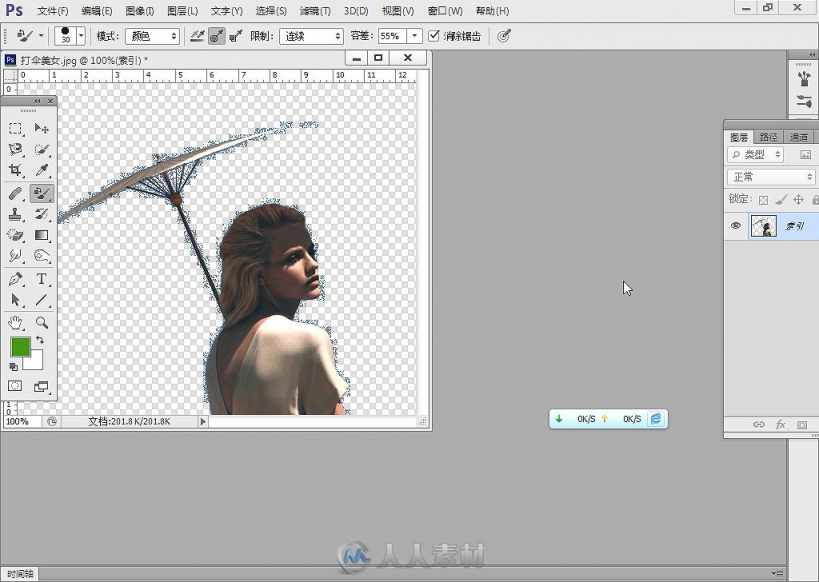The image size is (819, 582).
Task: Toggle lock image pixels
Action: click(x=781, y=199)
